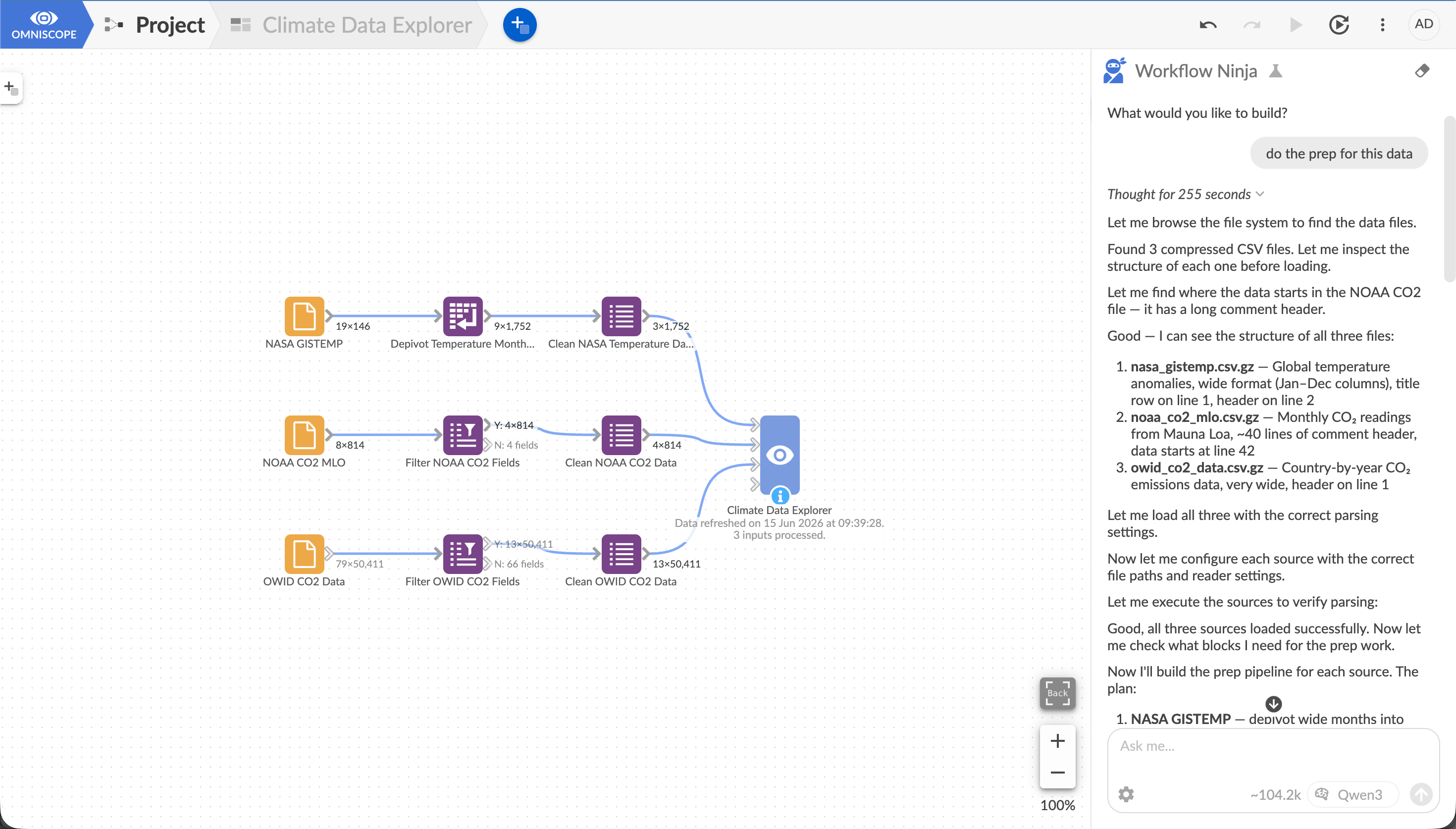1456x829 pixels.
Task: Click the ~104.2k token count
Action: (x=1275, y=795)
